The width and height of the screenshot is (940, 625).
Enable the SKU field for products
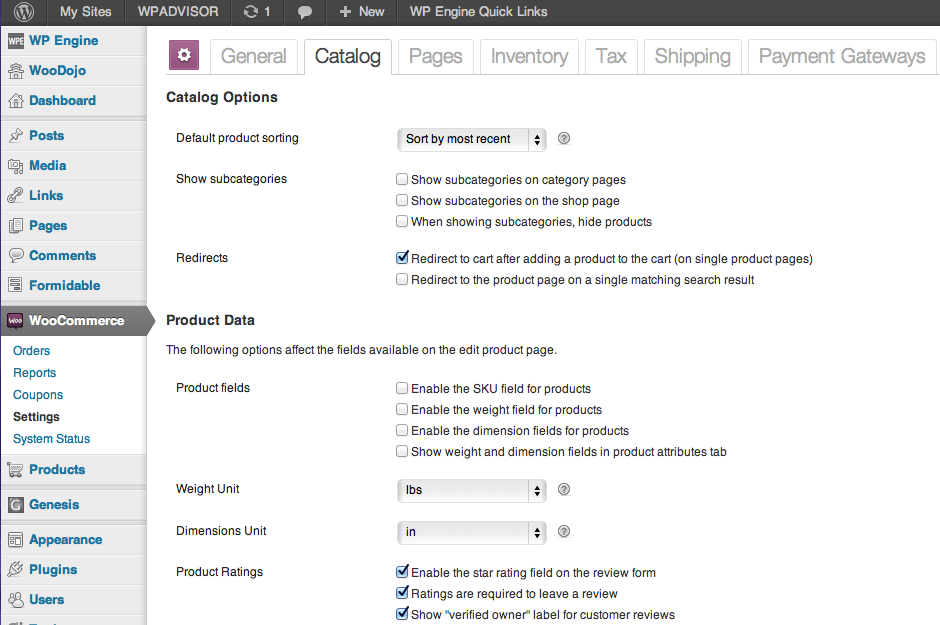coord(401,388)
